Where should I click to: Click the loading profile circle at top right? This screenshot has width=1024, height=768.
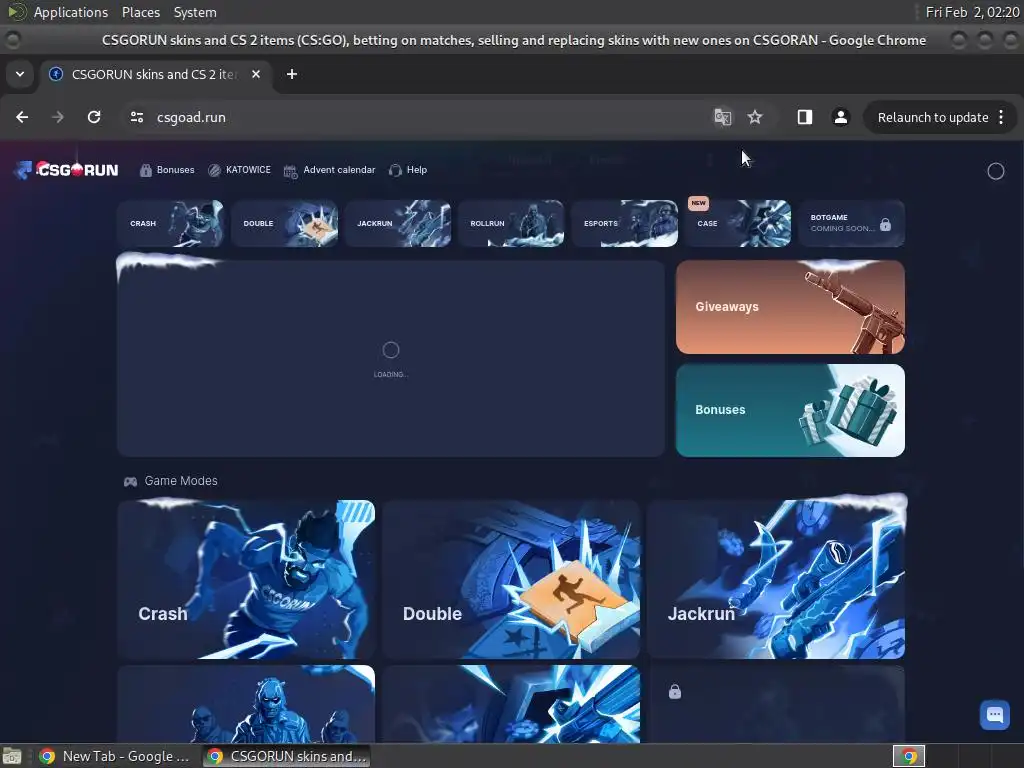995,171
